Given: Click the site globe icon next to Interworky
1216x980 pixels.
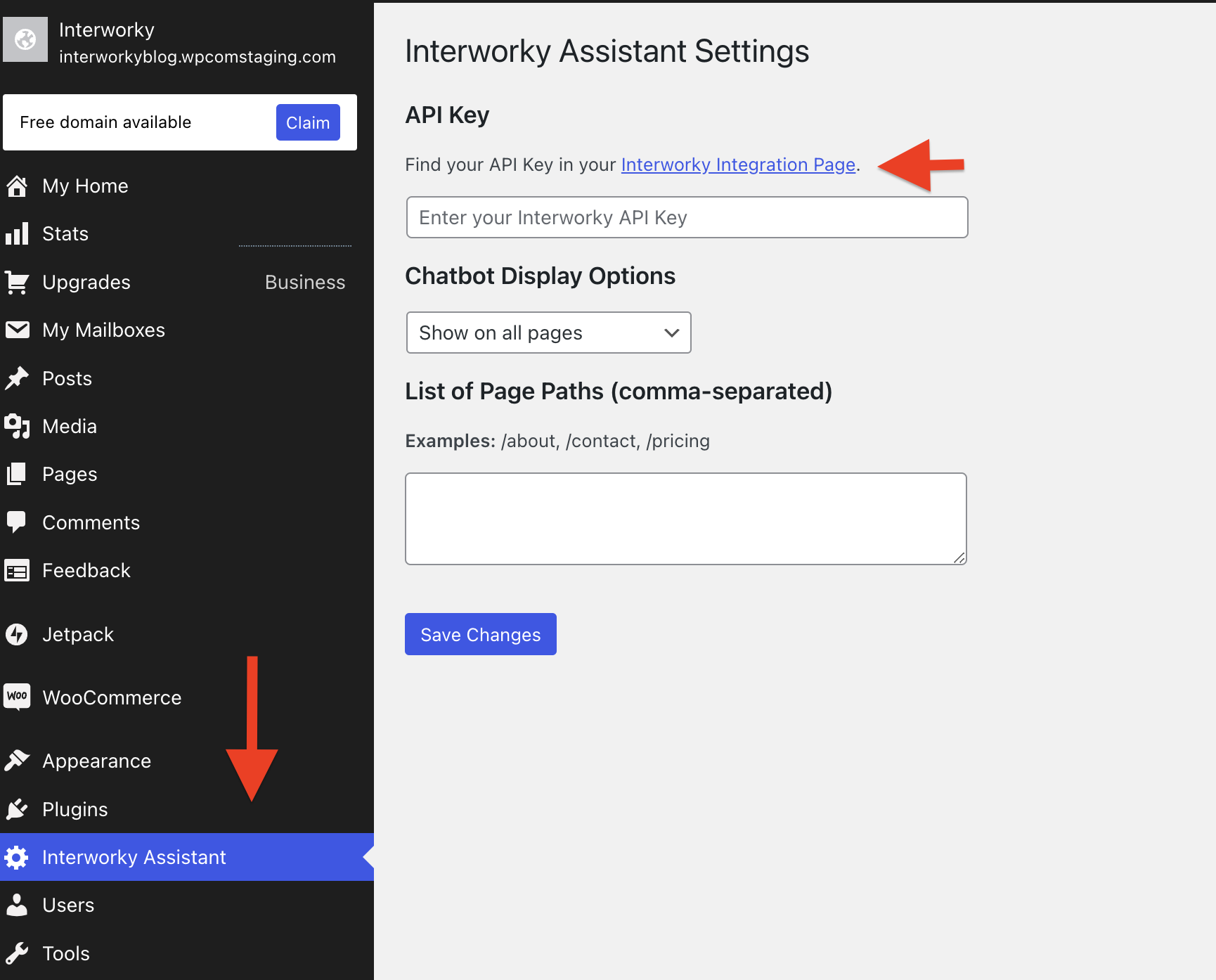Looking at the screenshot, I should tap(25, 39).
